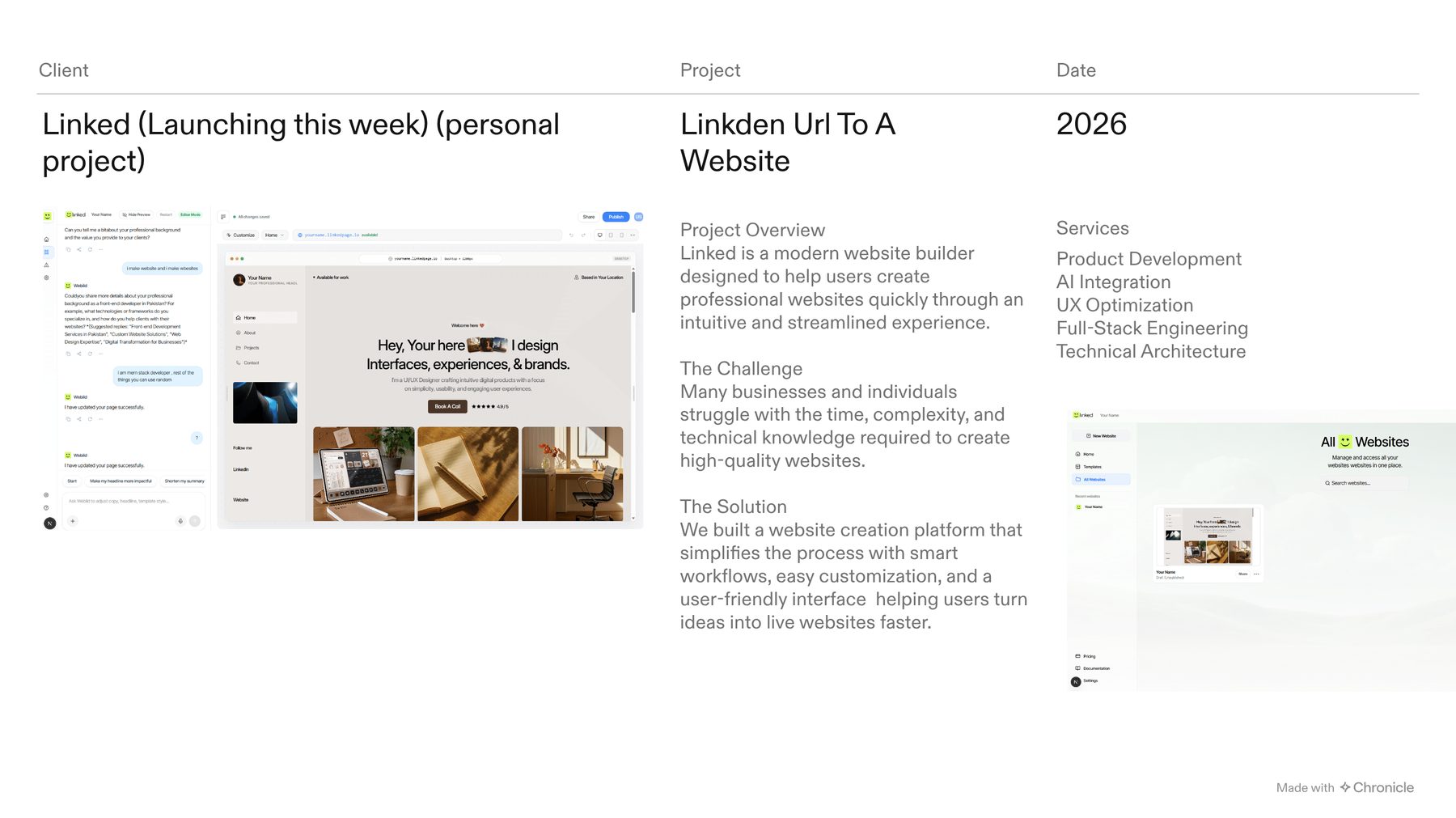Viewport: 1456px width, 818px height.
Task: Click the dark N avatar at editor bottom-left
Action: pos(49,523)
